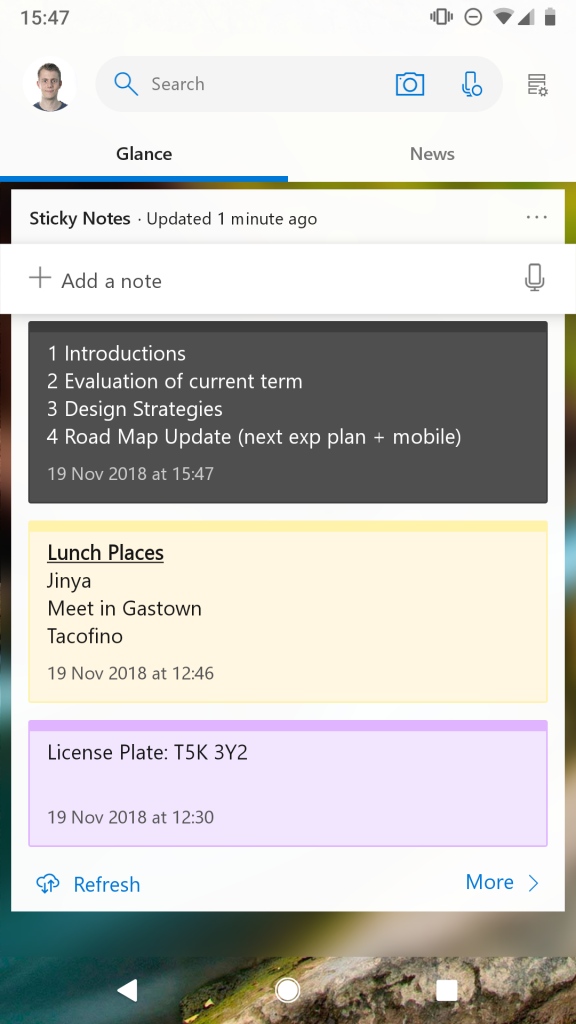576x1024 pixels.
Task: Open the Lunch Places note
Action: click(x=287, y=611)
